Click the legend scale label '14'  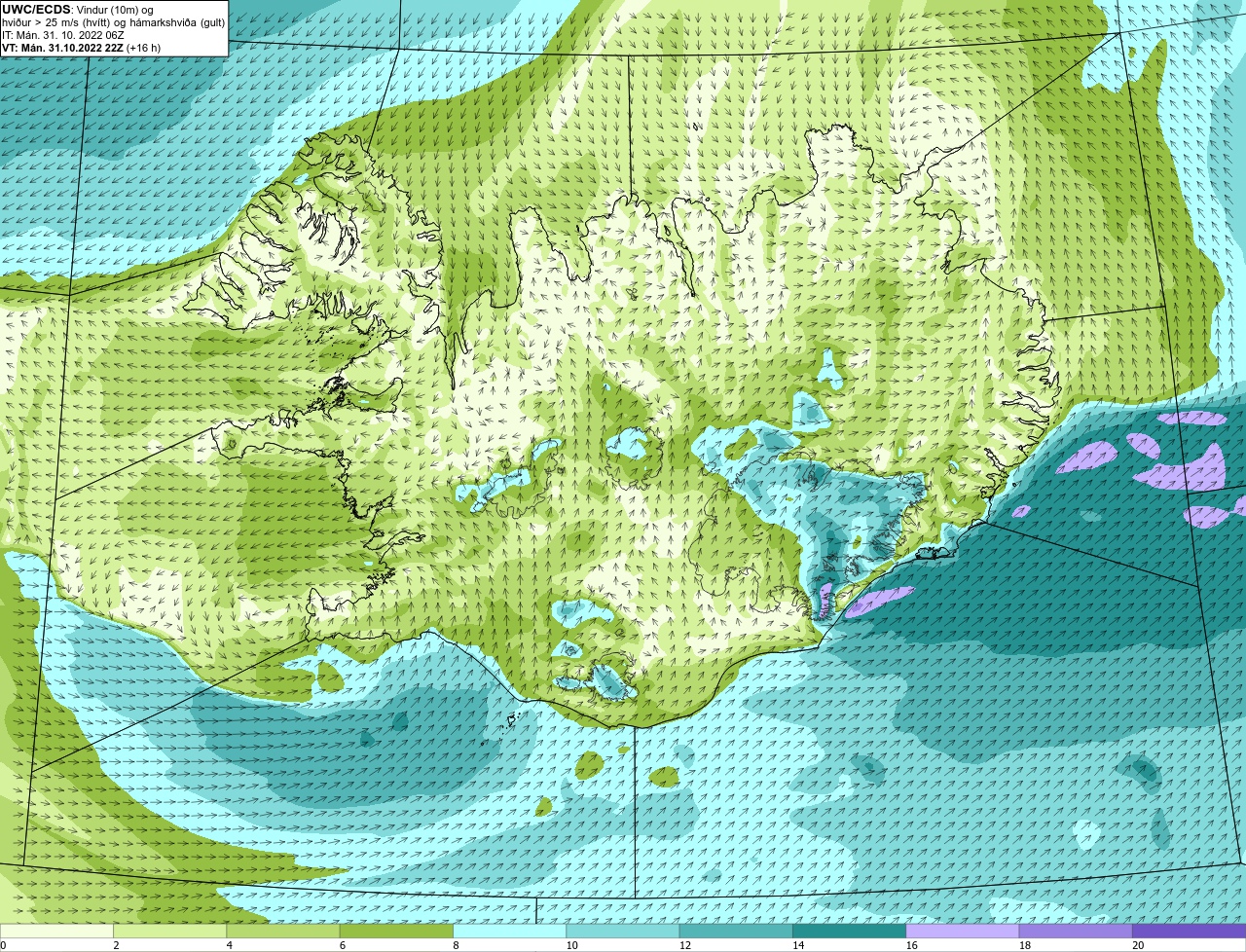[x=798, y=945]
